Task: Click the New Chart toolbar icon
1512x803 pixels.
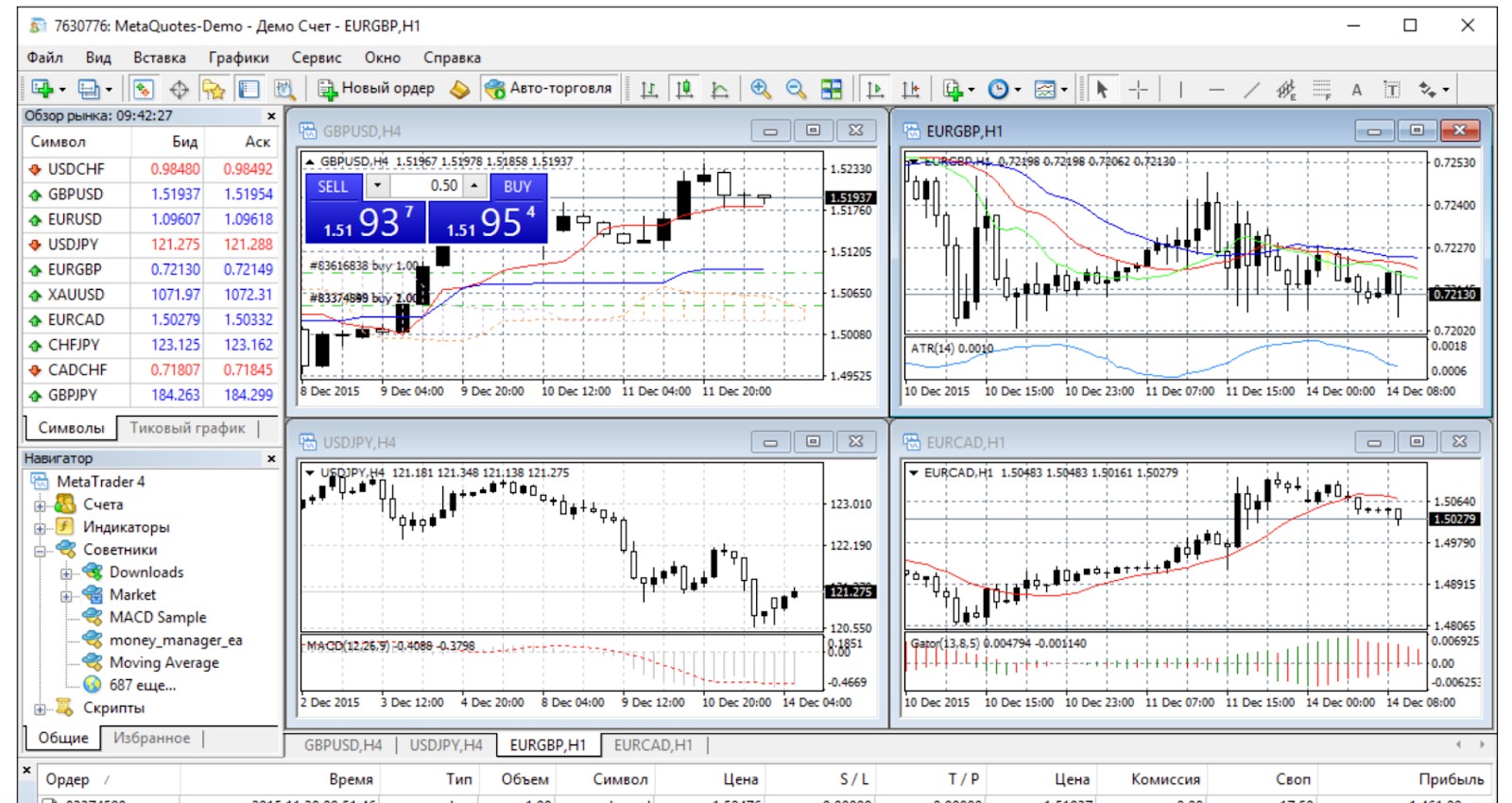Action: click(x=42, y=89)
